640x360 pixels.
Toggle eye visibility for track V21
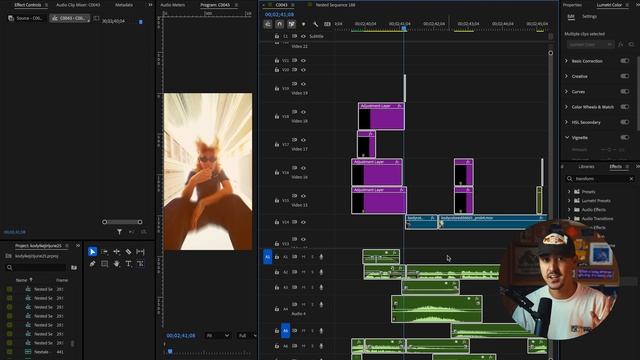point(303,60)
